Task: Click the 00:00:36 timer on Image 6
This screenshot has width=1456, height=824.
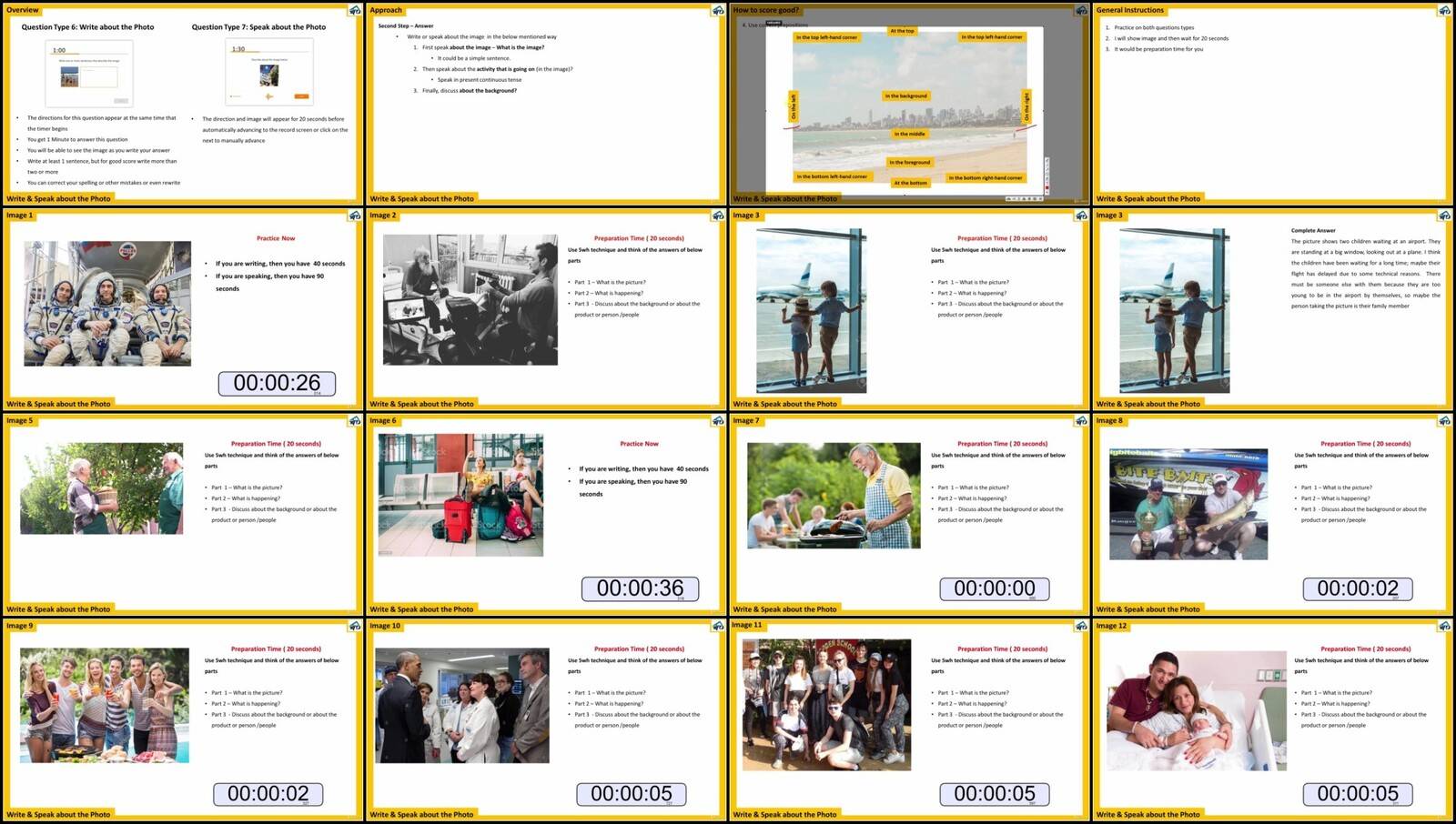Action: pos(640,589)
